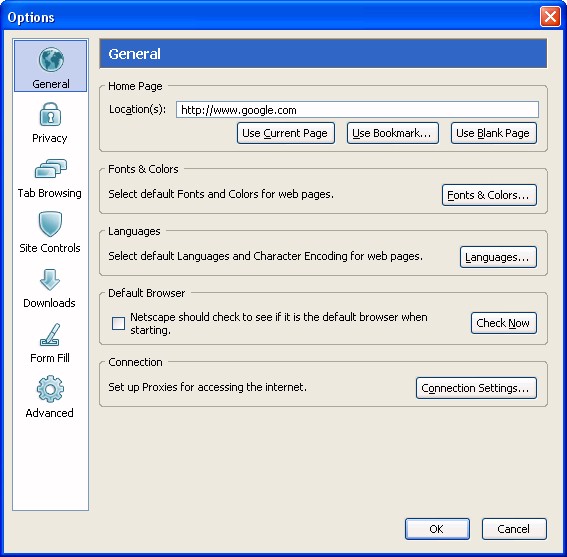Click the Check Now button

[x=504, y=323]
